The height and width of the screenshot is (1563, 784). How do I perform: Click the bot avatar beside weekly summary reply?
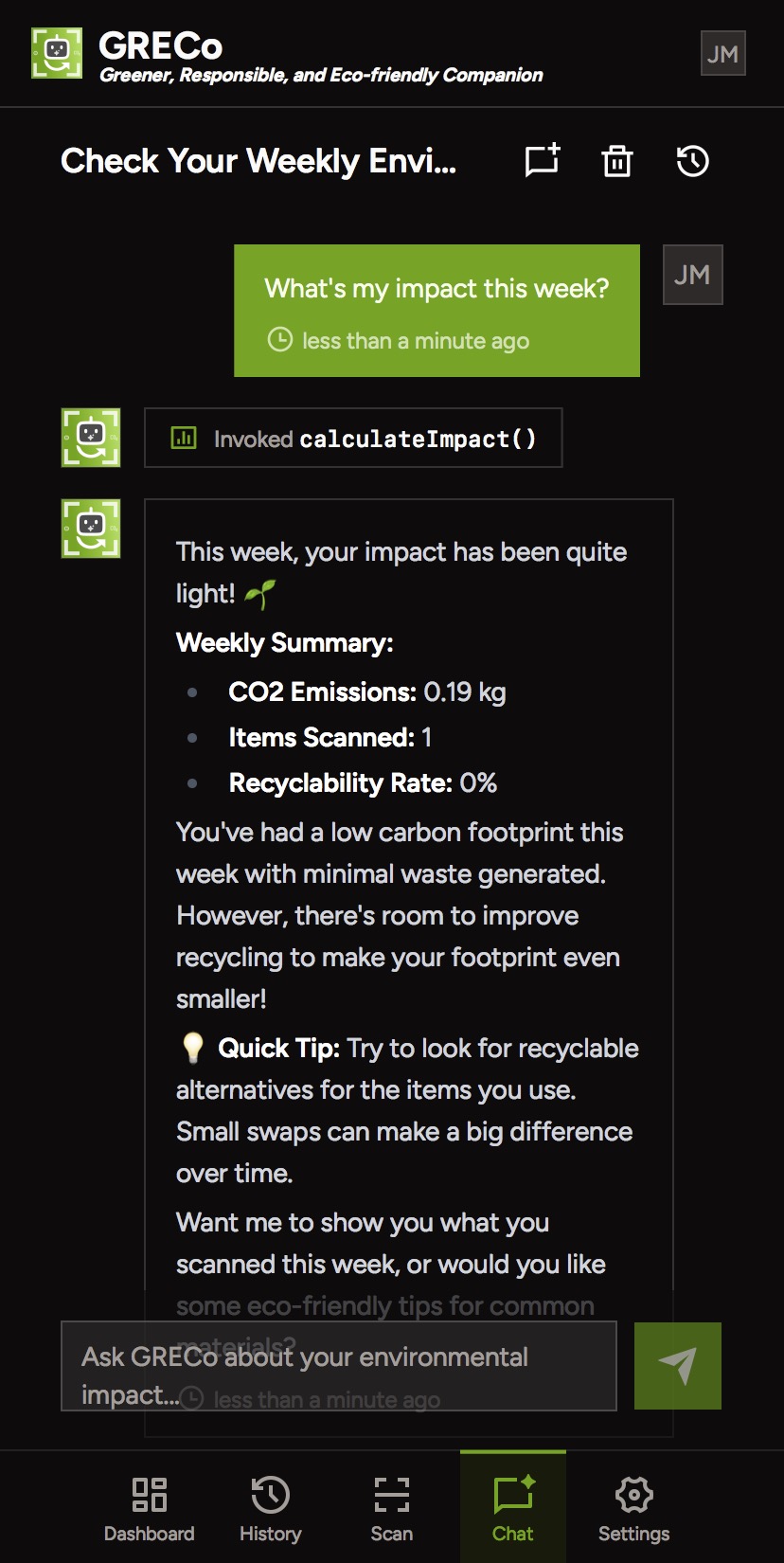pos(91,529)
